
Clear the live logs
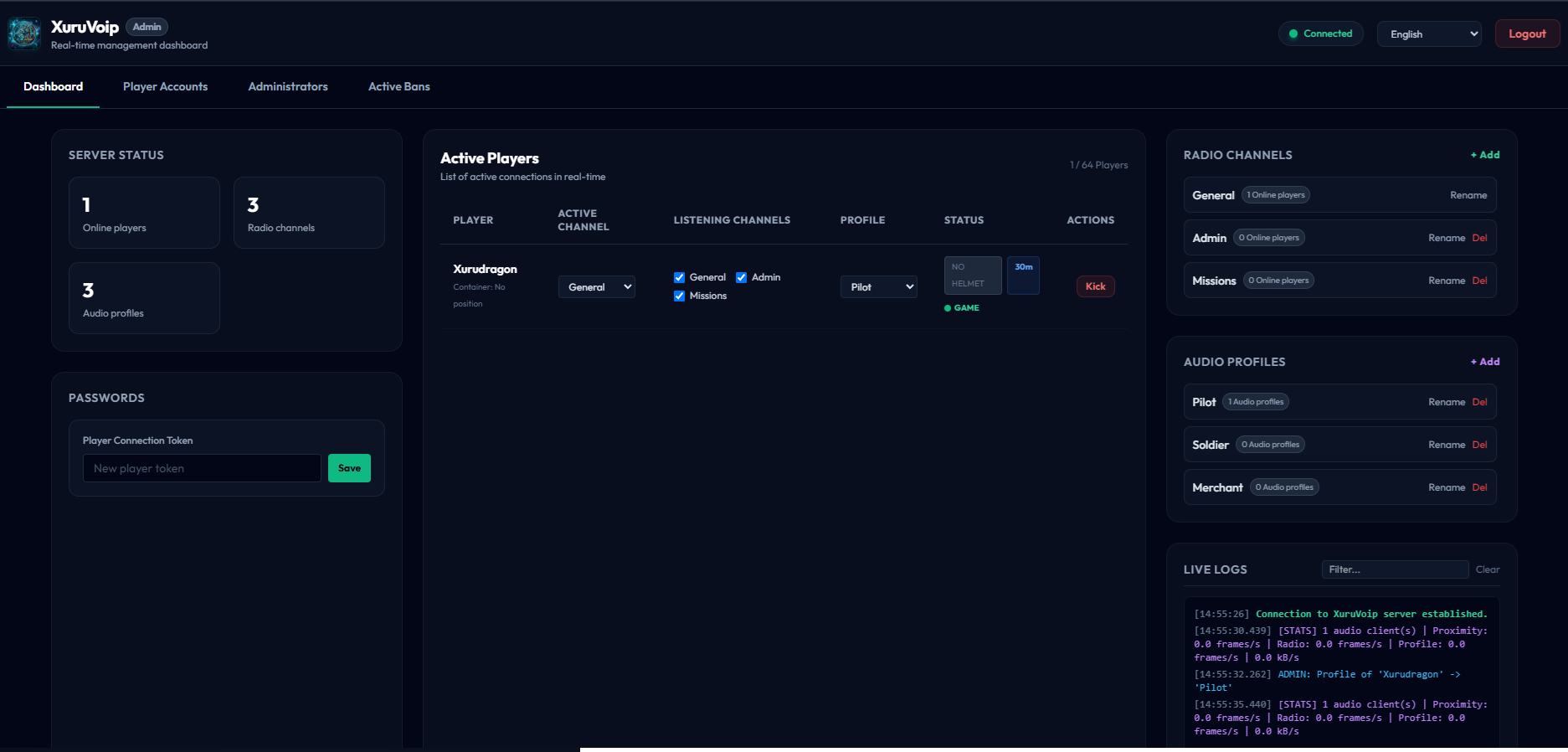[1488, 569]
